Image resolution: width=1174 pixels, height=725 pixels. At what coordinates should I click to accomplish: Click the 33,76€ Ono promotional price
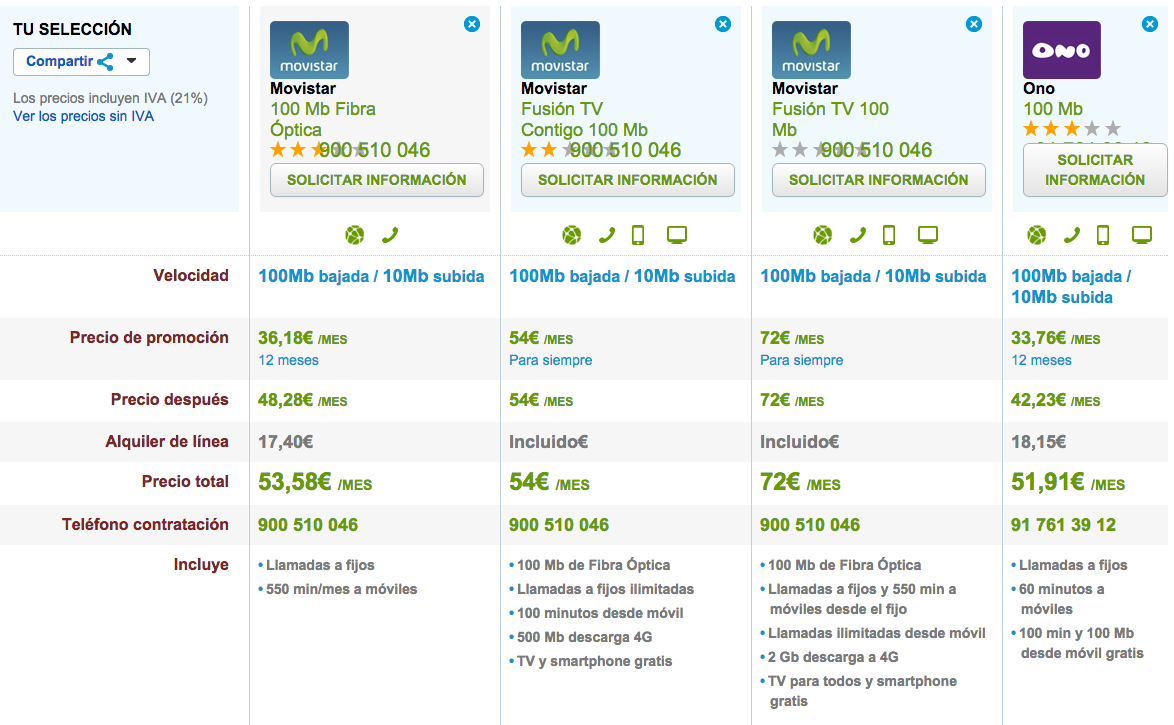coord(1056,339)
